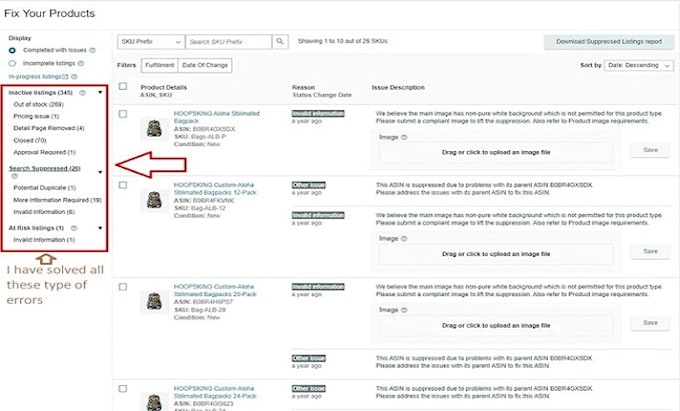
Task: Click the Search SKU Prefix input field
Action: coord(229,42)
